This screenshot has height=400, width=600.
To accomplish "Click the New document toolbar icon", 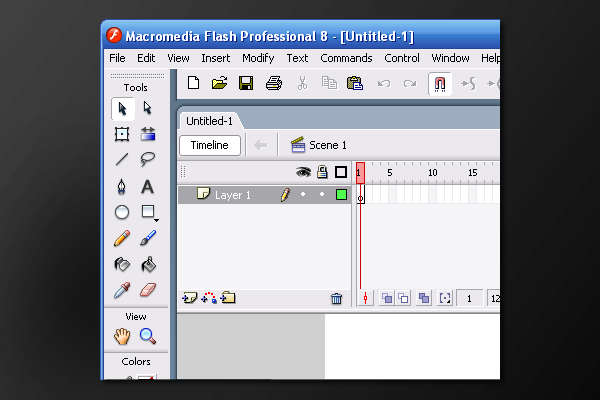I will pyautogui.click(x=193, y=83).
